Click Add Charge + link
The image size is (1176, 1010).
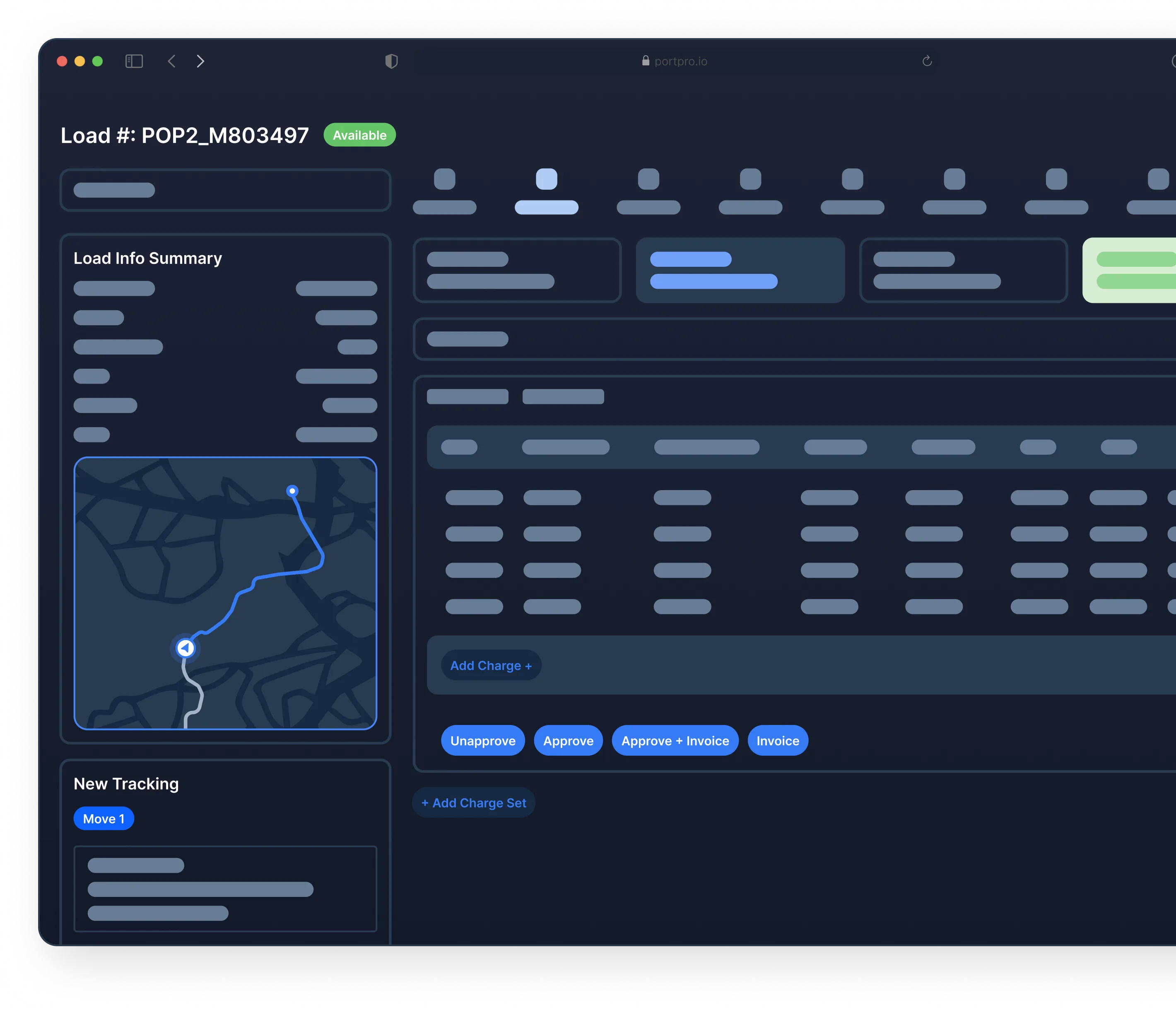(x=491, y=665)
